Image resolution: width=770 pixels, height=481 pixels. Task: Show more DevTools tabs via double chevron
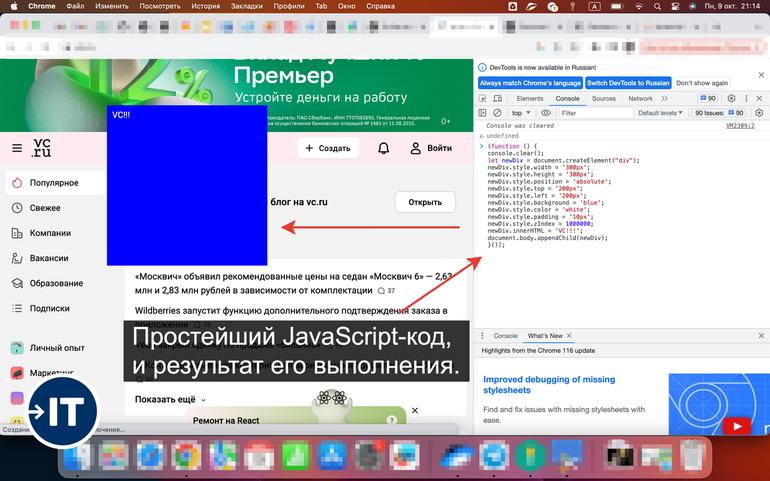tap(664, 99)
